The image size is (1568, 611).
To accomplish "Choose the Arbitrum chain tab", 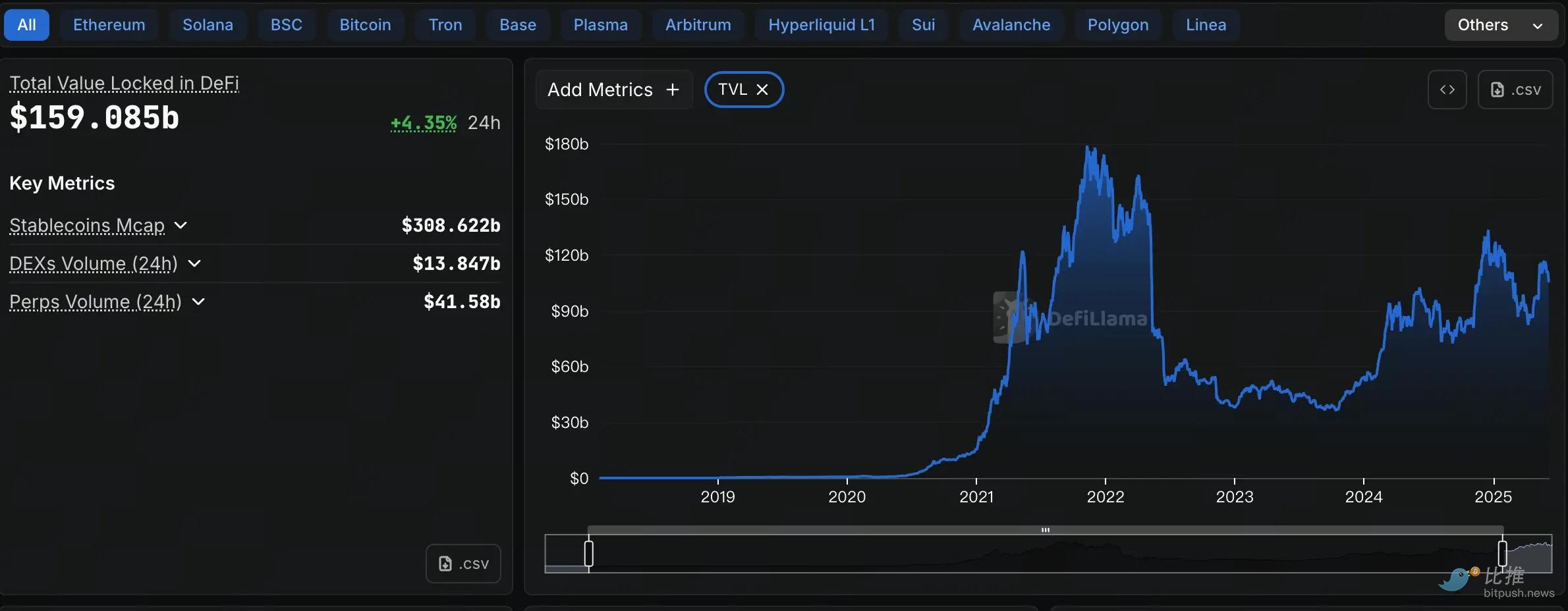I will (x=698, y=25).
